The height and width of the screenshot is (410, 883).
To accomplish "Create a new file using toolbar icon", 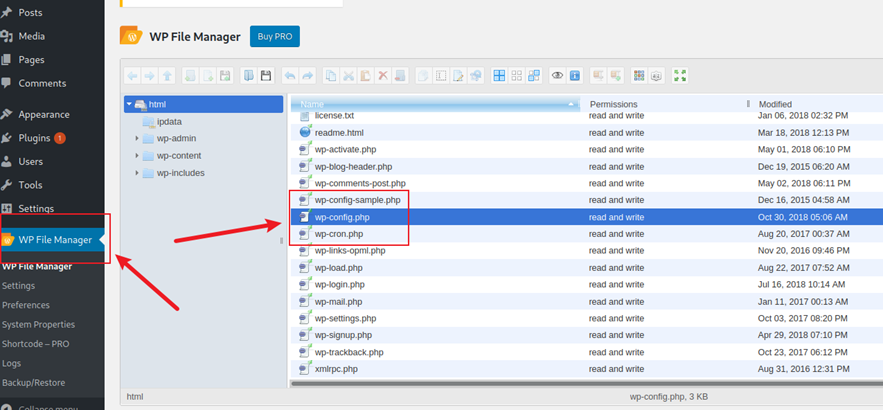I will point(208,75).
